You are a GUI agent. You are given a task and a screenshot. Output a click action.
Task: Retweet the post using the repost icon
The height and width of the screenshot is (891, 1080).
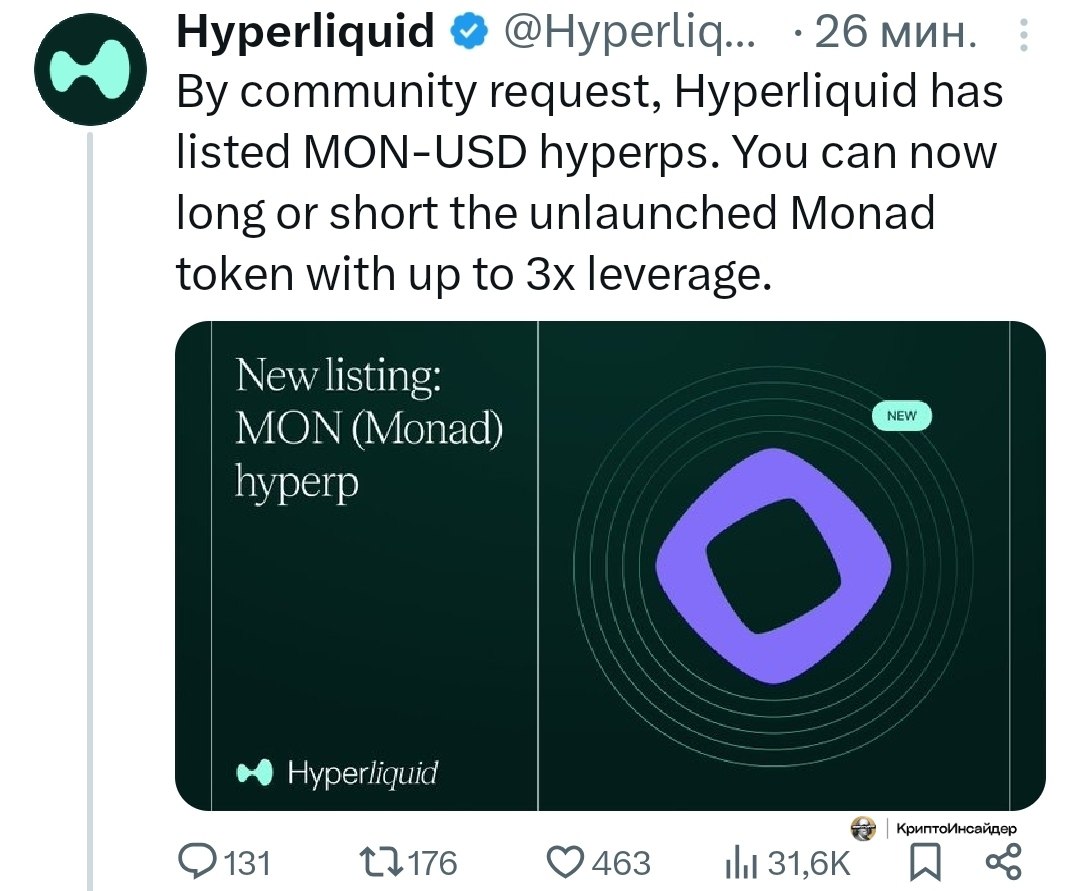point(379,860)
